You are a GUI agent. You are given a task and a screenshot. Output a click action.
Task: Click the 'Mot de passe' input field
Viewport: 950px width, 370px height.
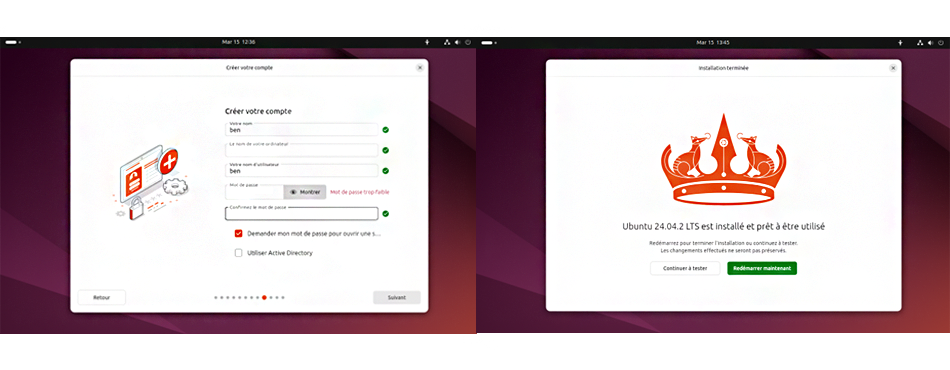click(254, 192)
